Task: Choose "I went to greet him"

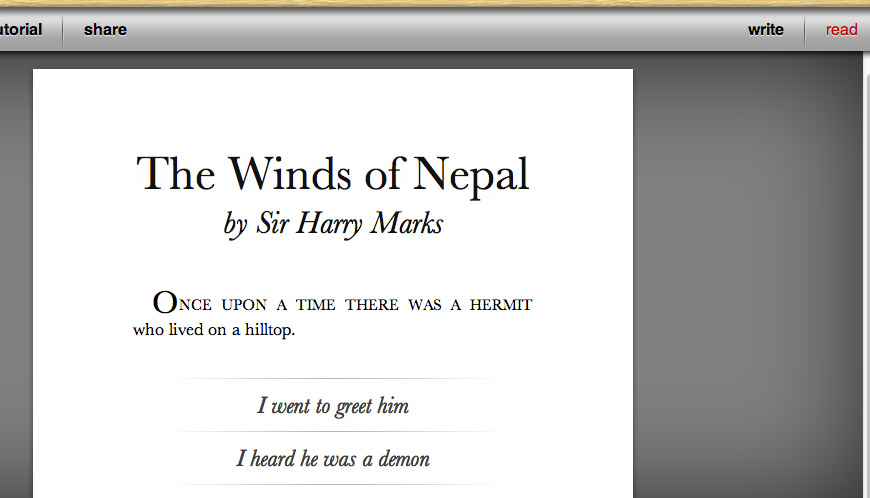Action: coord(333,406)
